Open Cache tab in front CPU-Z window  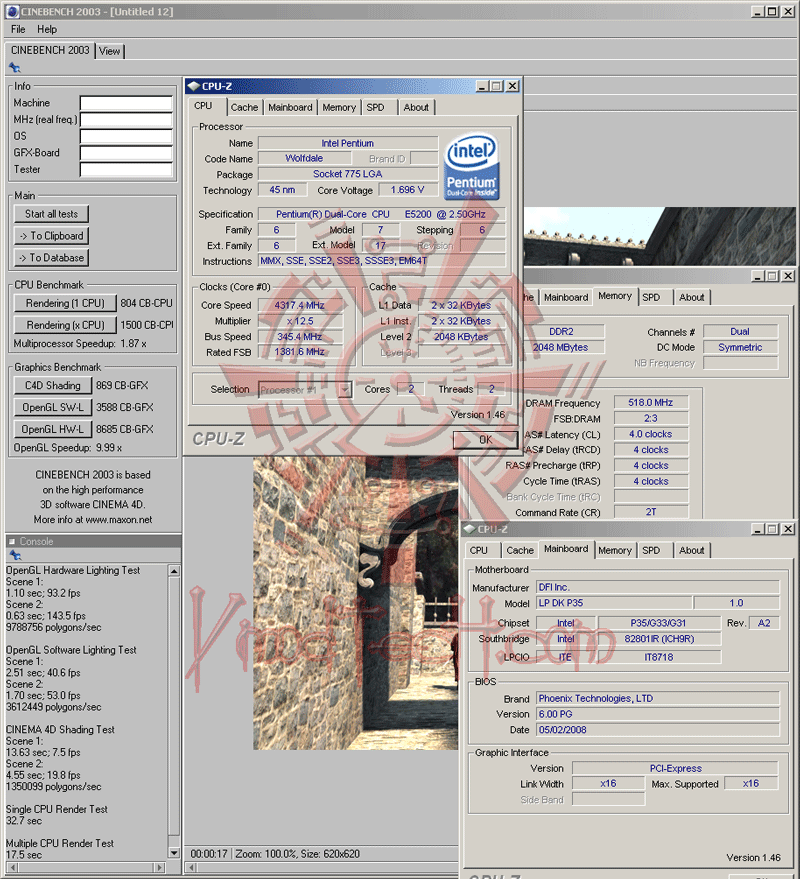point(244,107)
